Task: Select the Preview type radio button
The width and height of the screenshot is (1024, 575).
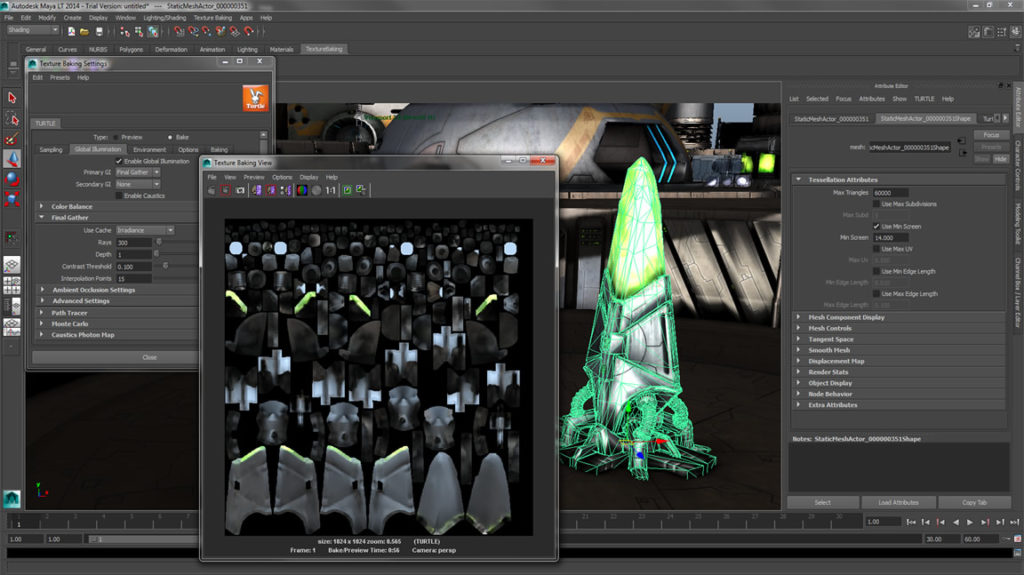Action: pyautogui.click(x=116, y=137)
